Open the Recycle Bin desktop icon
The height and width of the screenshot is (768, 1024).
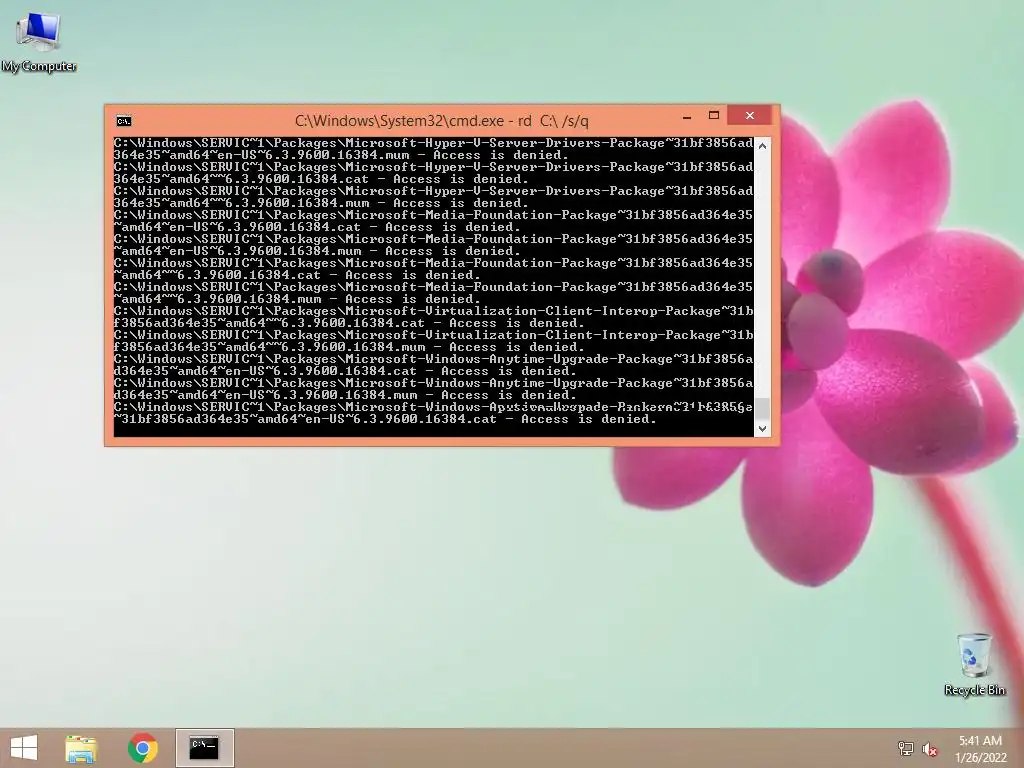pyautogui.click(x=974, y=664)
